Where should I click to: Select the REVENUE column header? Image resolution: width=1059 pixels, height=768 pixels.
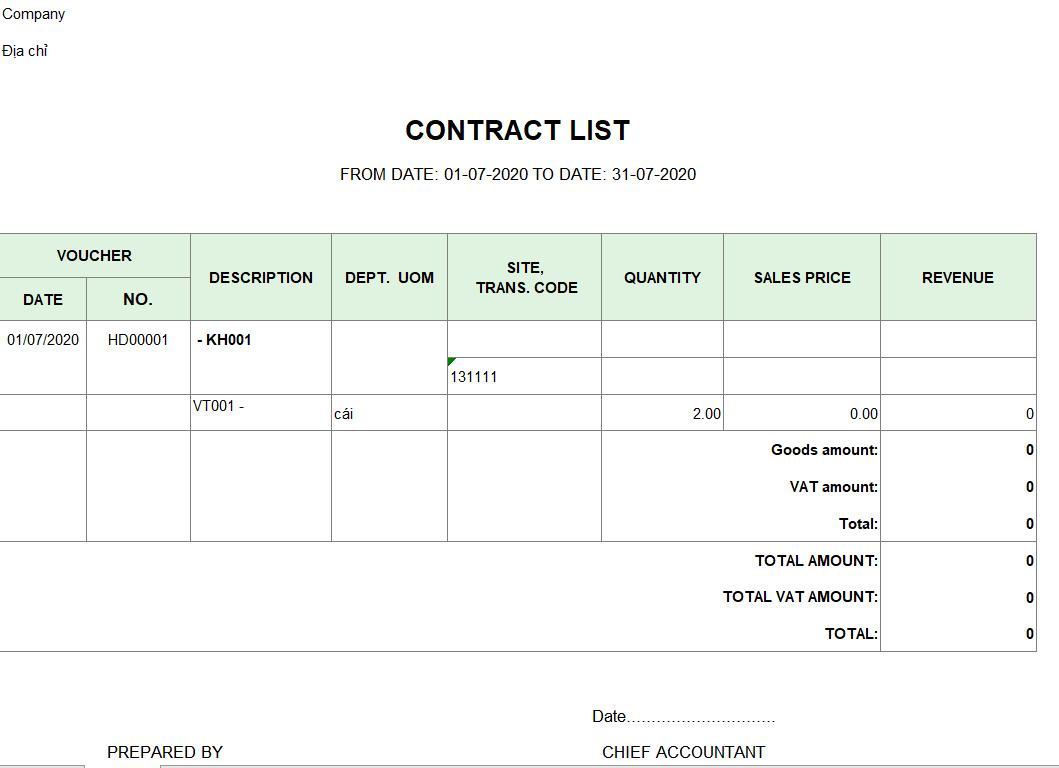click(x=957, y=278)
